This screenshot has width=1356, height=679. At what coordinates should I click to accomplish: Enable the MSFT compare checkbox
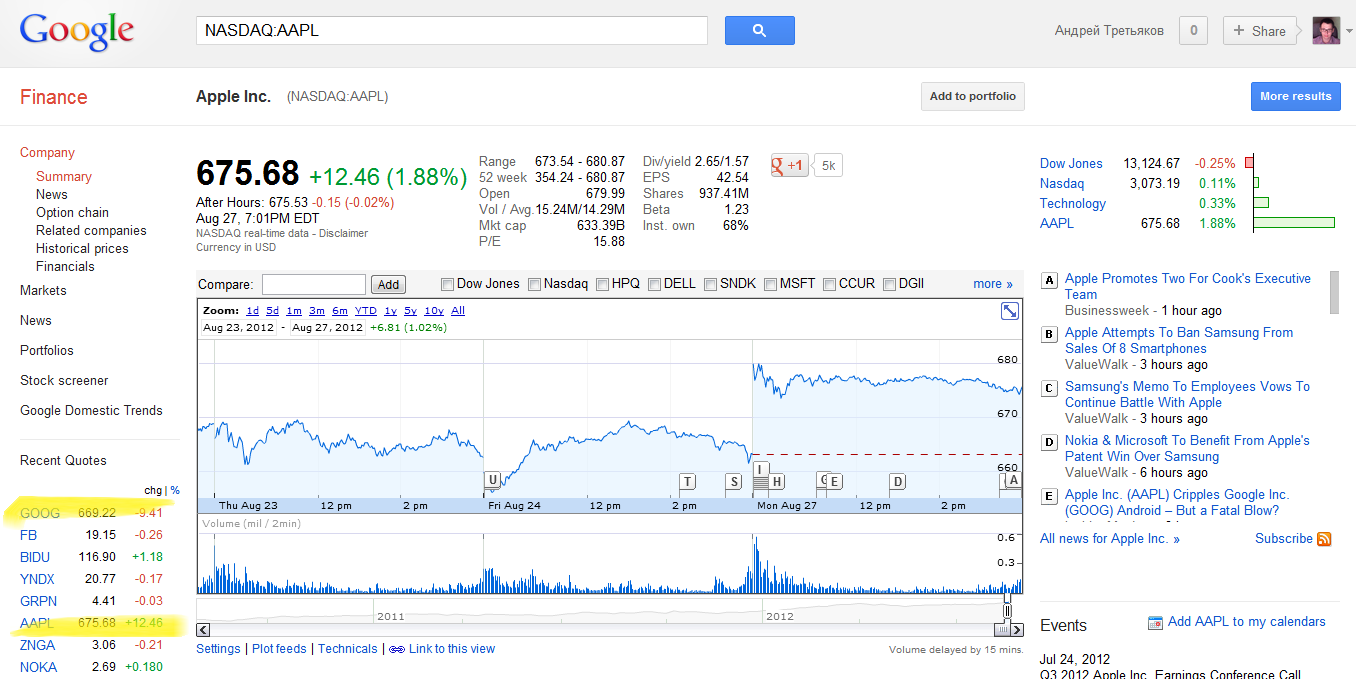pyautogui.click(x=771, y=284)
